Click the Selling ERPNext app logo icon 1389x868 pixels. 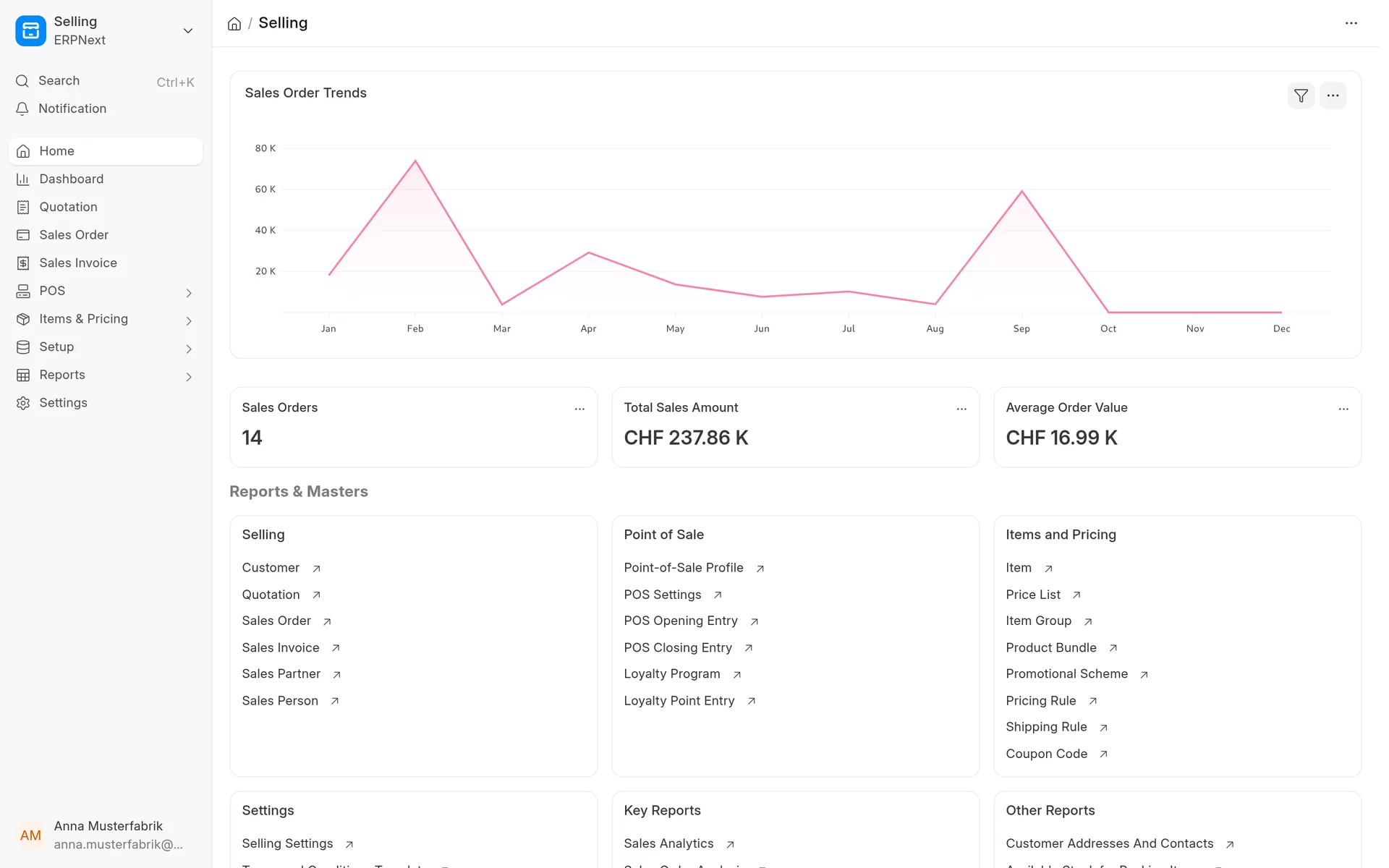(x=30, y=30)
